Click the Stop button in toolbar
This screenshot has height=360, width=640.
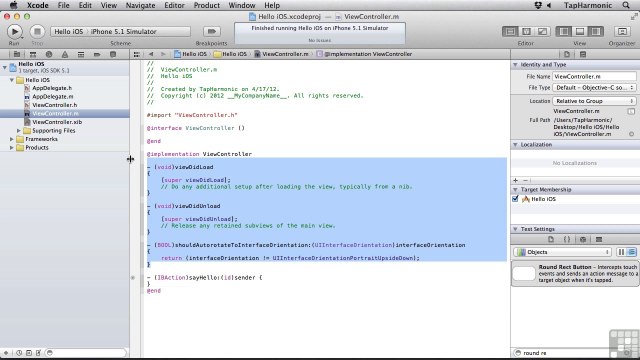37,31
